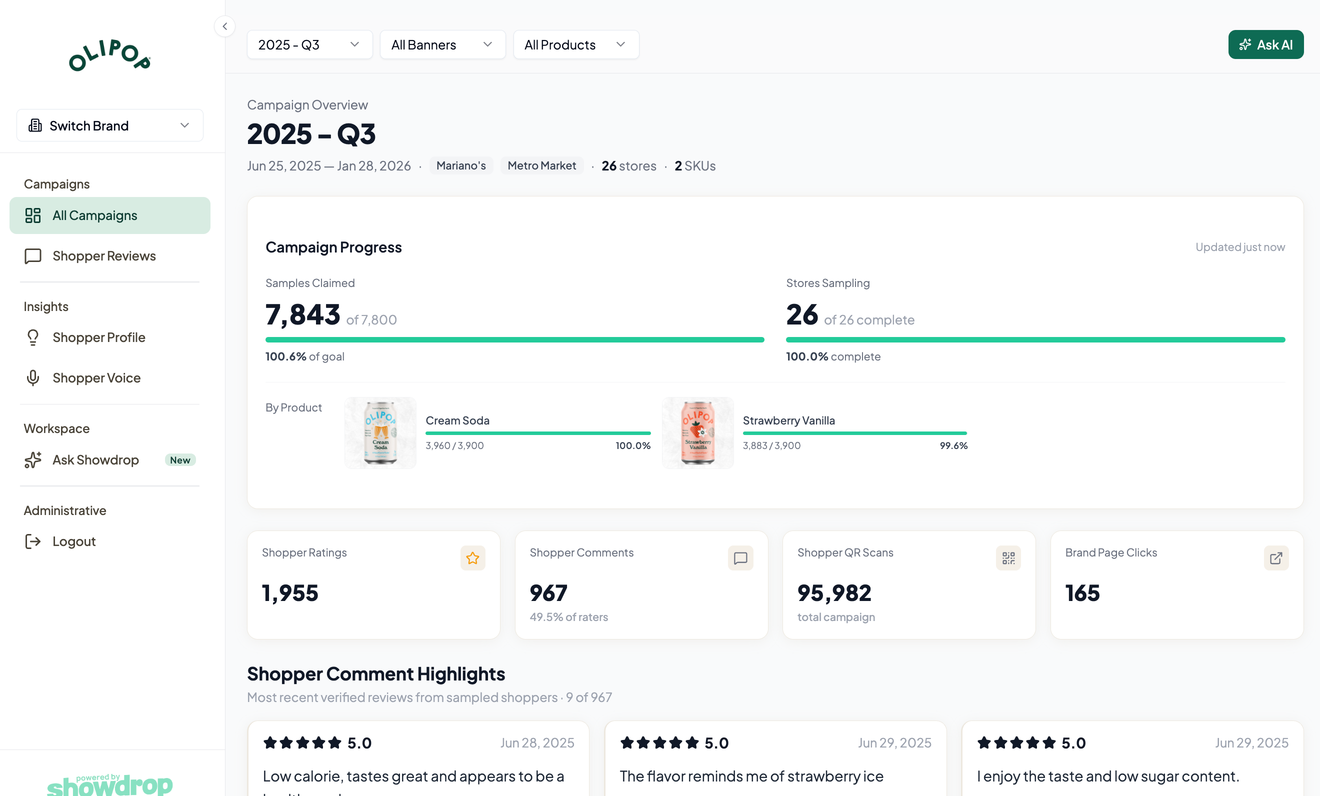
Task: Click the building icon in Switch Brand
Action: (35, 126)
